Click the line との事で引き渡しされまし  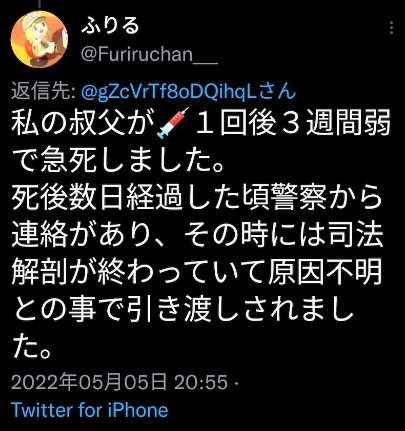click(182, 309)
